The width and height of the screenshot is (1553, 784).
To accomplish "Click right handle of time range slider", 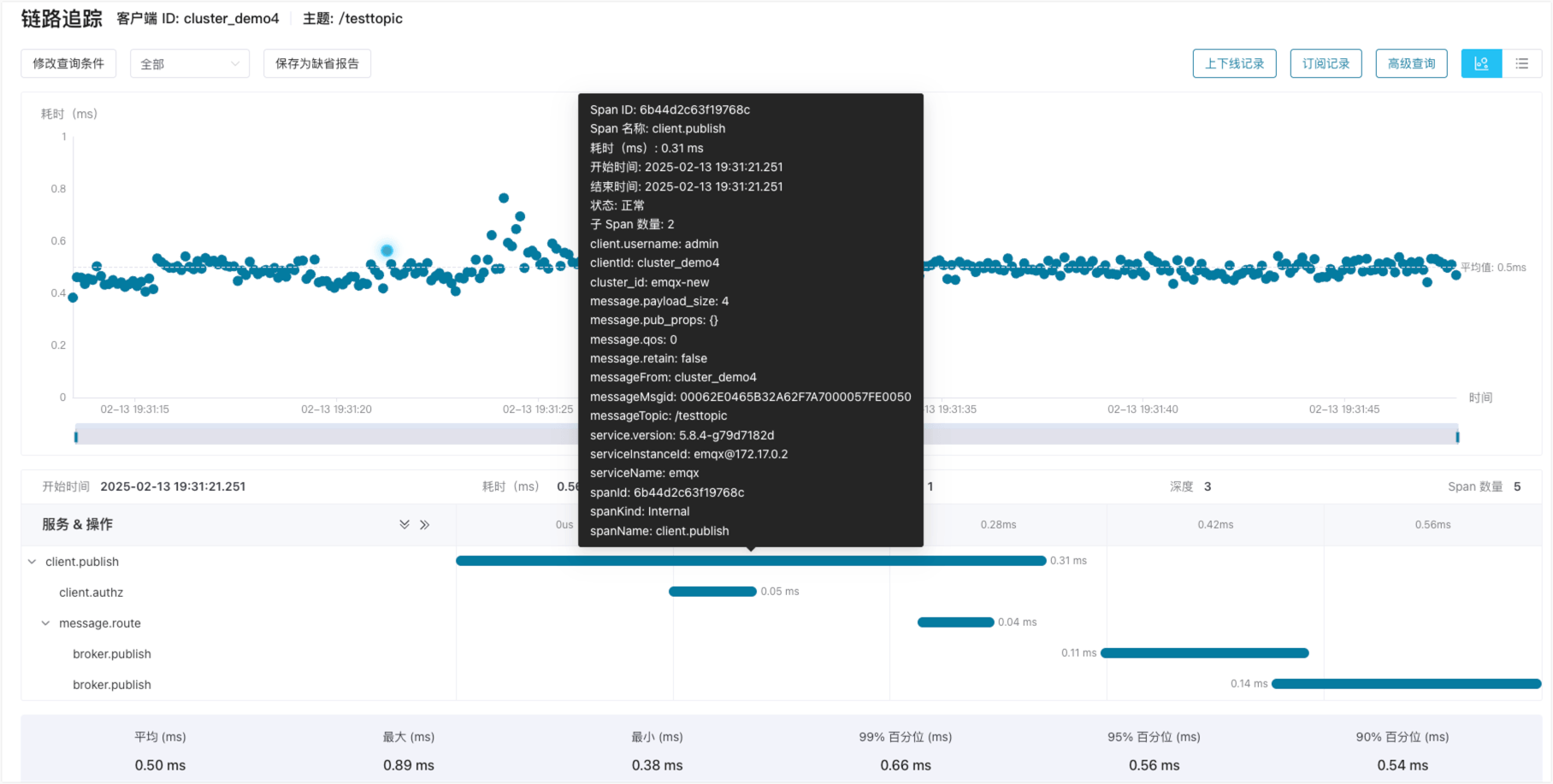I will 1457,437.
